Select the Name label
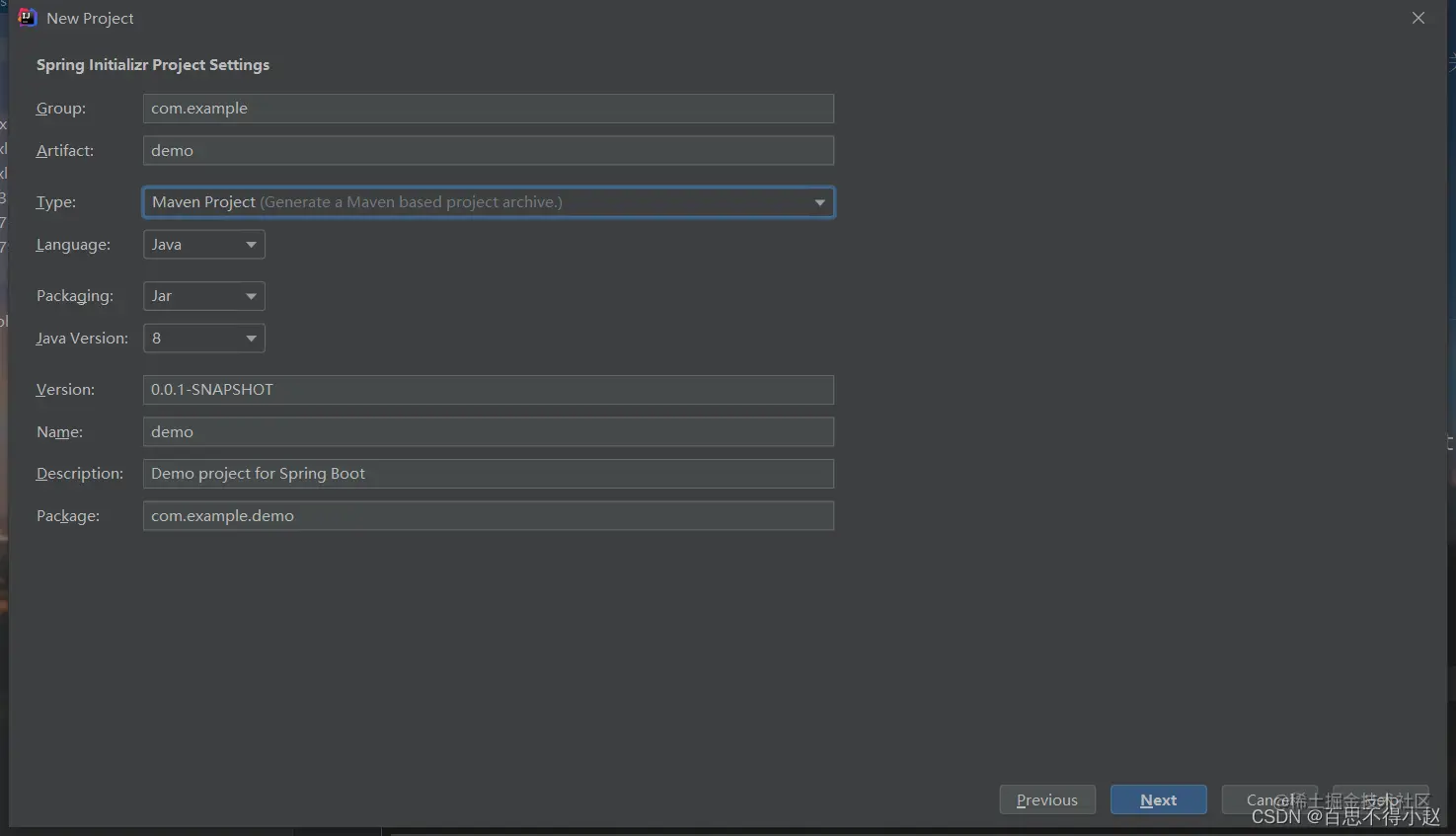1456x836 pixels. tap(59, 431)
